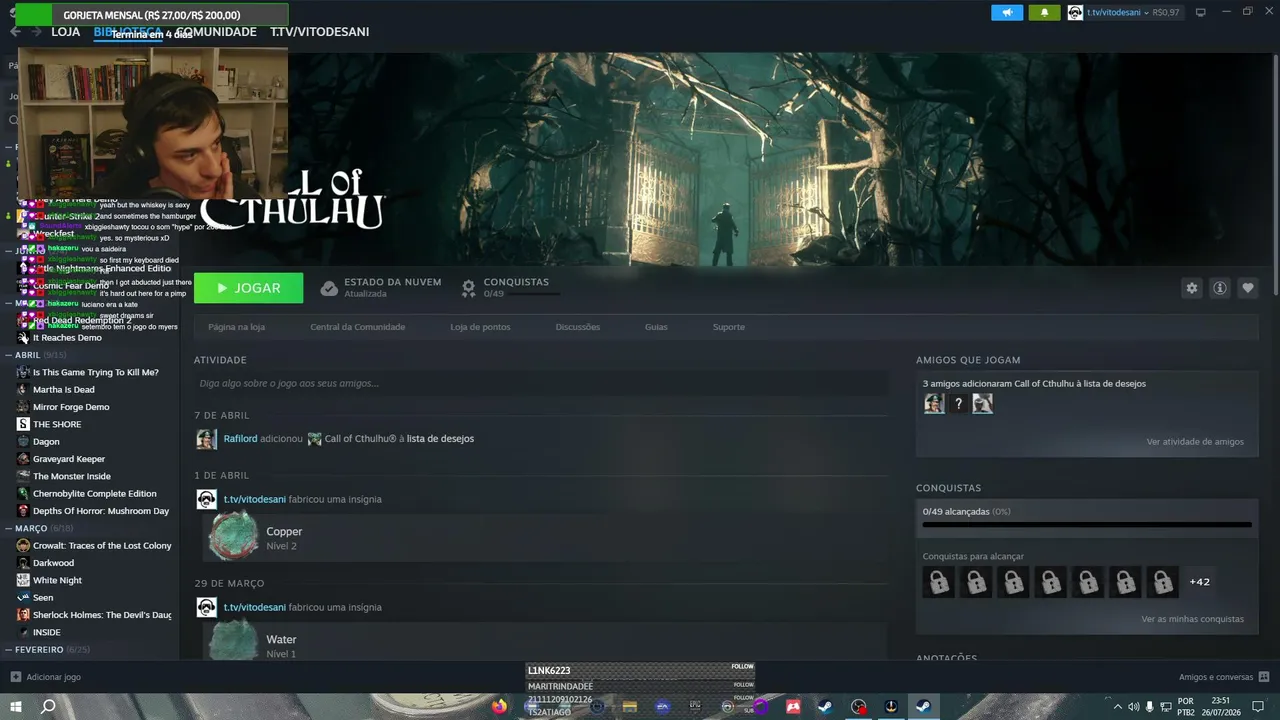Collapse the ABRIL library group

tap(9, 355)
